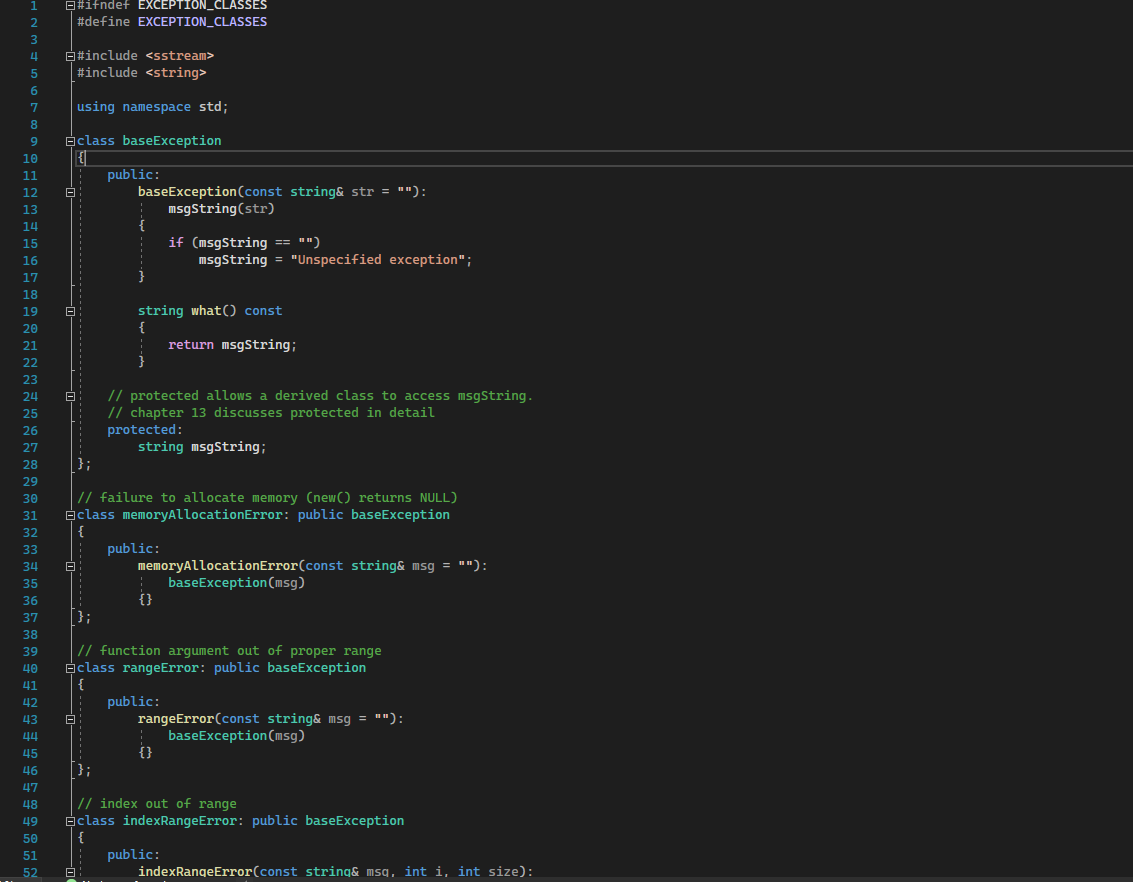Click empty braces '{}' on line 36

[145, 600]
